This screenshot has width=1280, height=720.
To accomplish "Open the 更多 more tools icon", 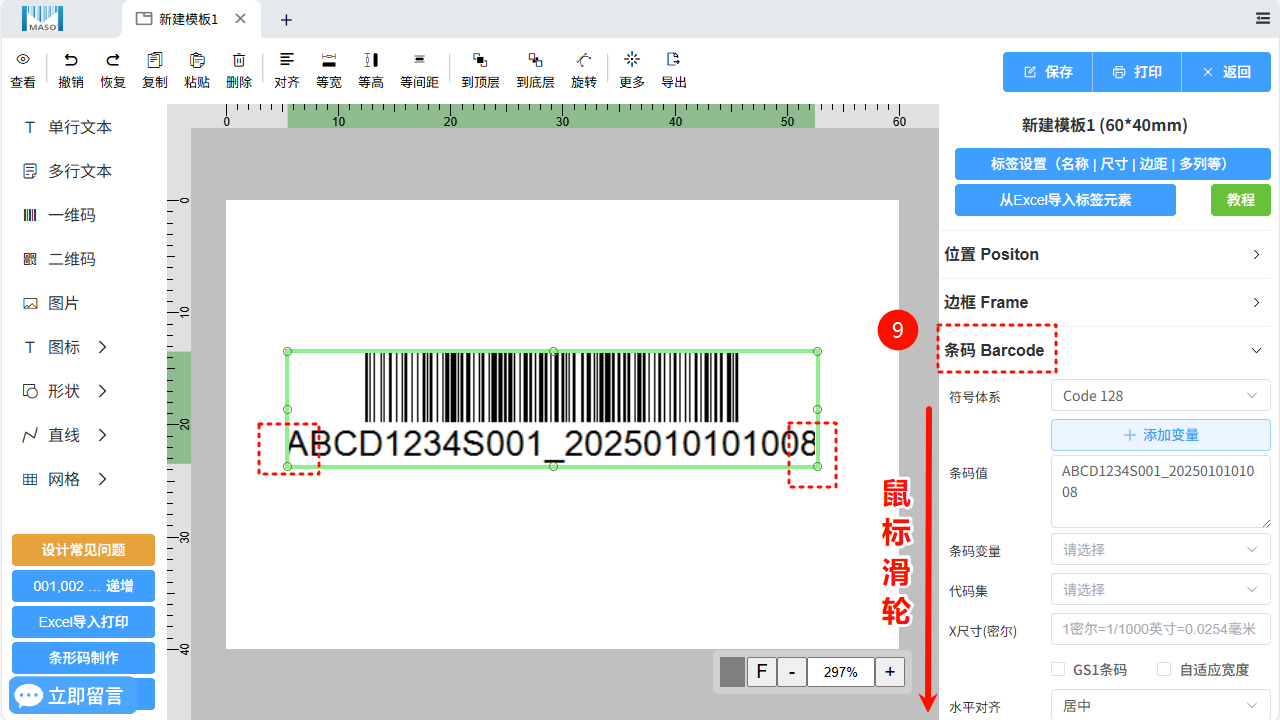I will (x=632, y=60).
